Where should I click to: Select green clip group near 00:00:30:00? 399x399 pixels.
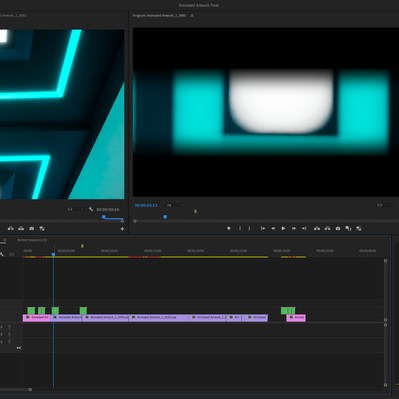pyautogui.click(x=288, y=311)
